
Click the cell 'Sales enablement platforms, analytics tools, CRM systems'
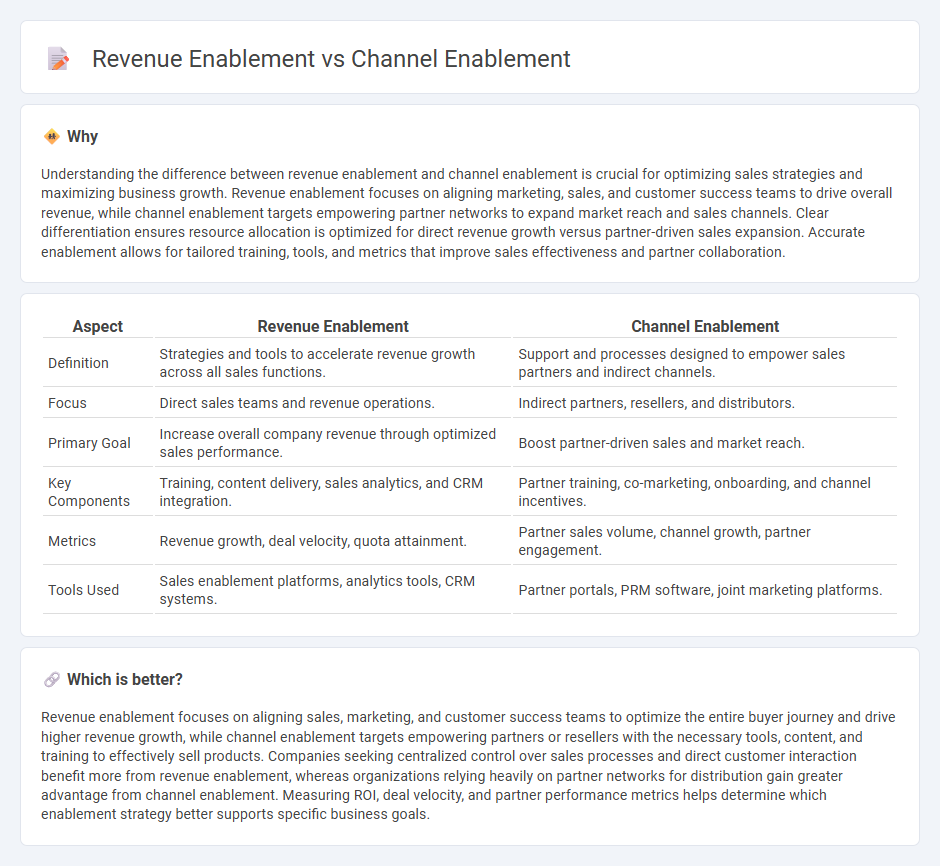(x=333, y=590)
